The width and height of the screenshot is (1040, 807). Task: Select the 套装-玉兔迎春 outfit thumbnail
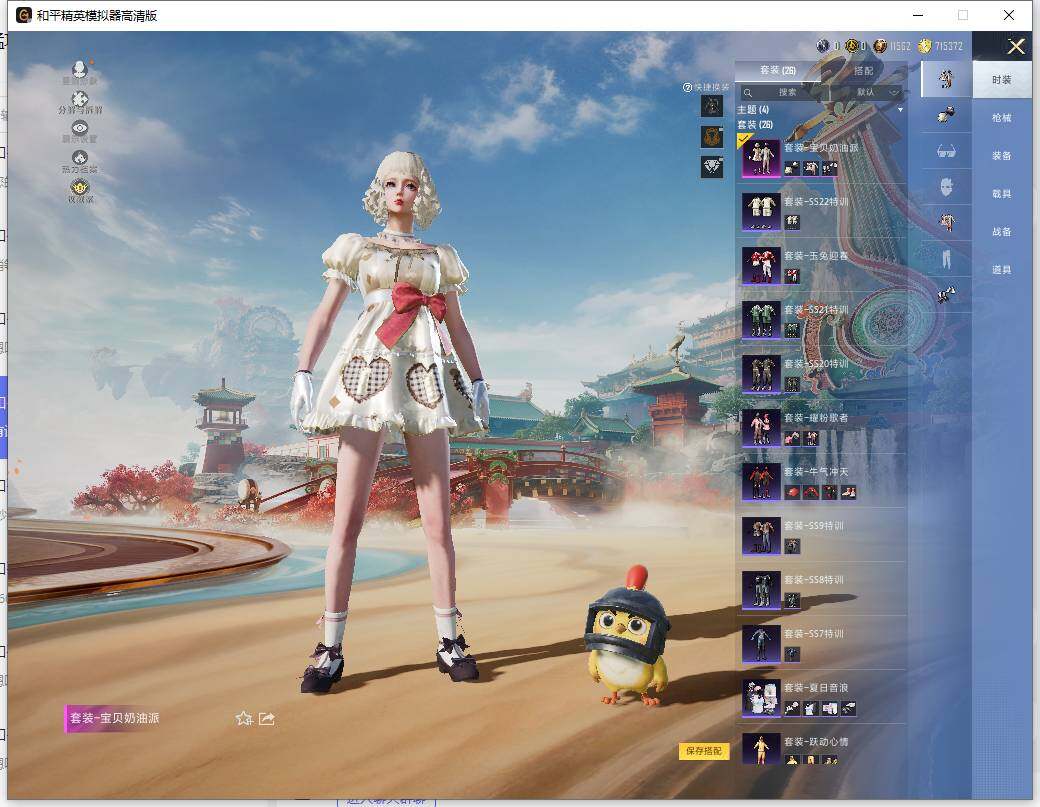click(761, 266)
